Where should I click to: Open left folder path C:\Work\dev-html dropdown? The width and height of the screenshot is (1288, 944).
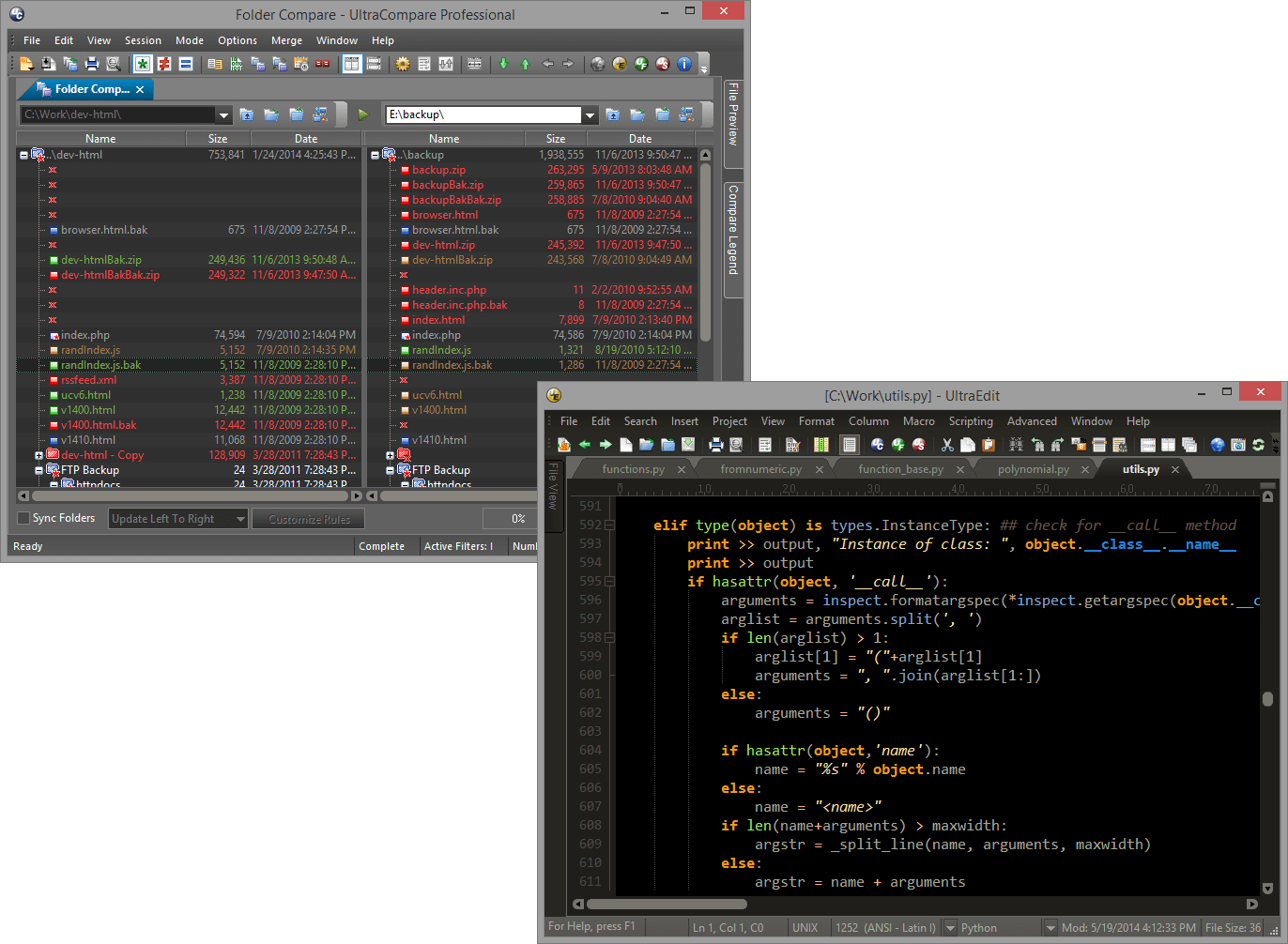coord(223,114)
